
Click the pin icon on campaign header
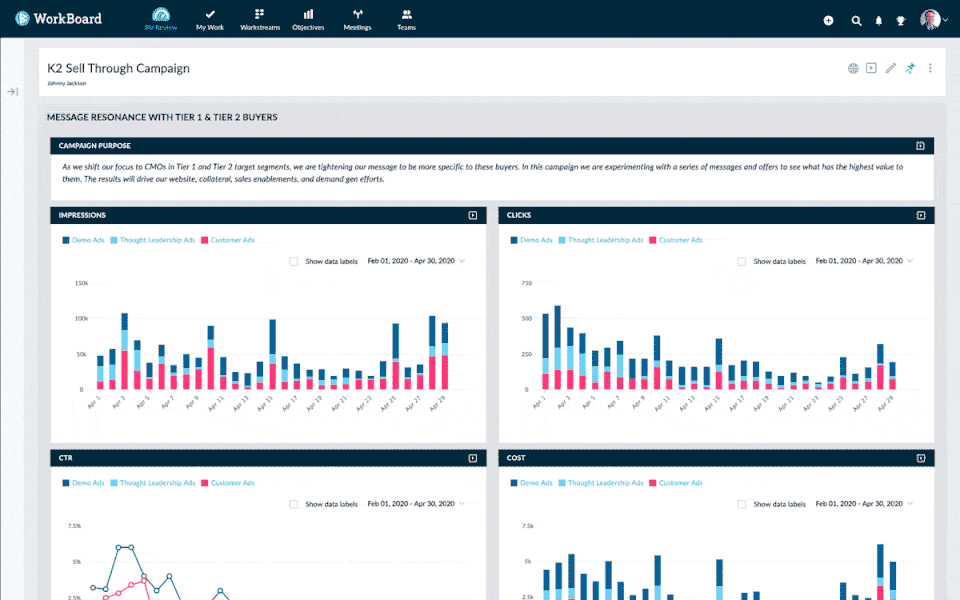pos(910,68)
